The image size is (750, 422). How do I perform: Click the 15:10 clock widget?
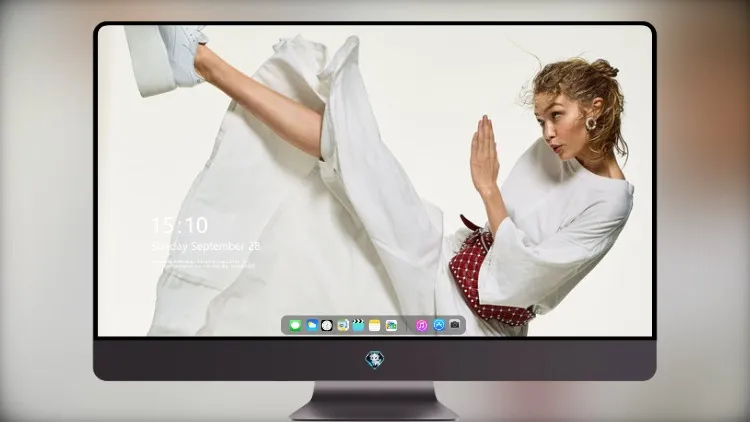coord(179,225)
